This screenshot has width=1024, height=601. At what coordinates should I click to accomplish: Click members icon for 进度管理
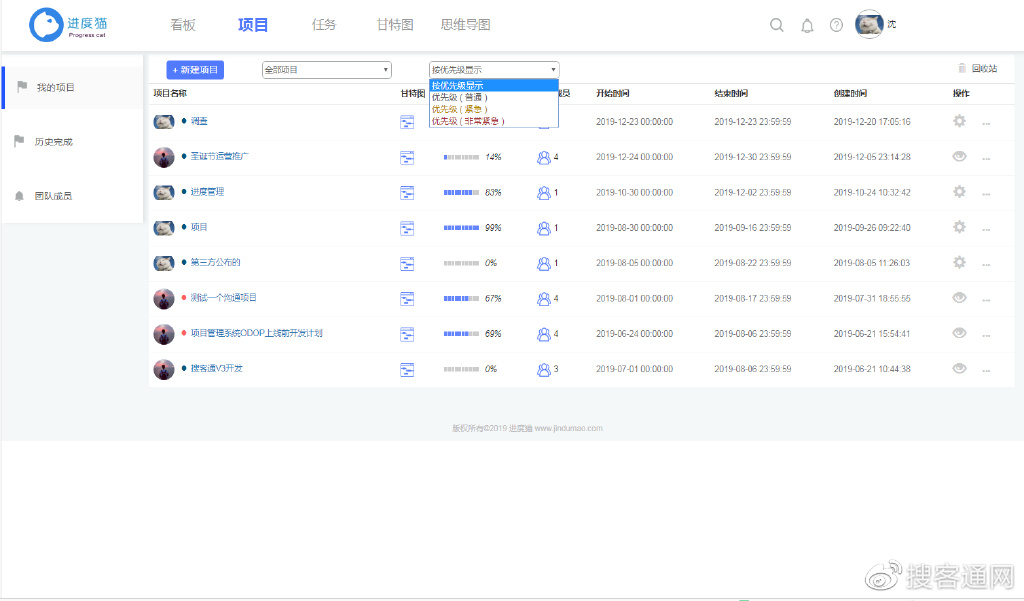coord(543,193)
